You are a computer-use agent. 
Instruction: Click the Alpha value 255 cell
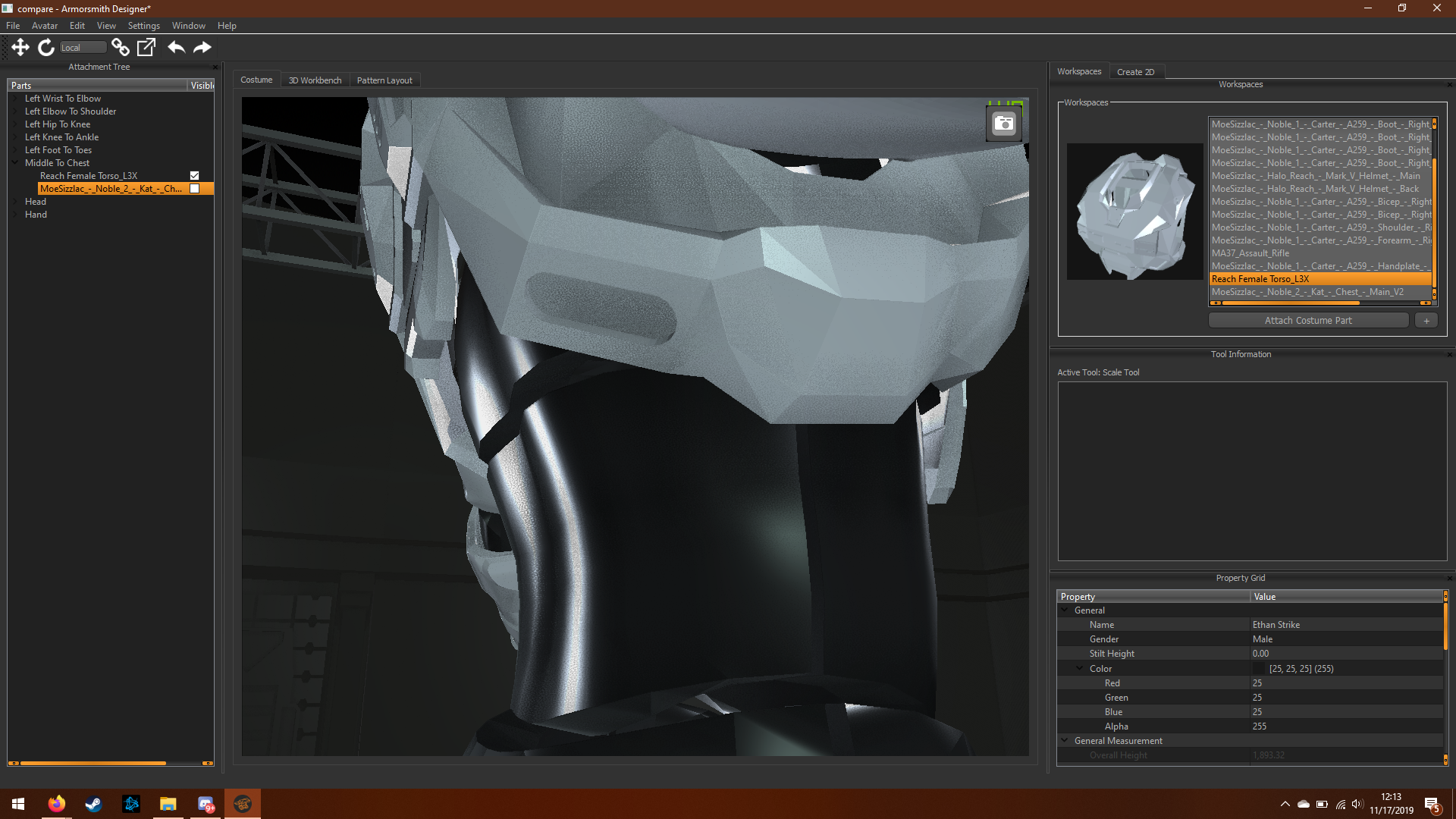click(x=1347, y=726)
